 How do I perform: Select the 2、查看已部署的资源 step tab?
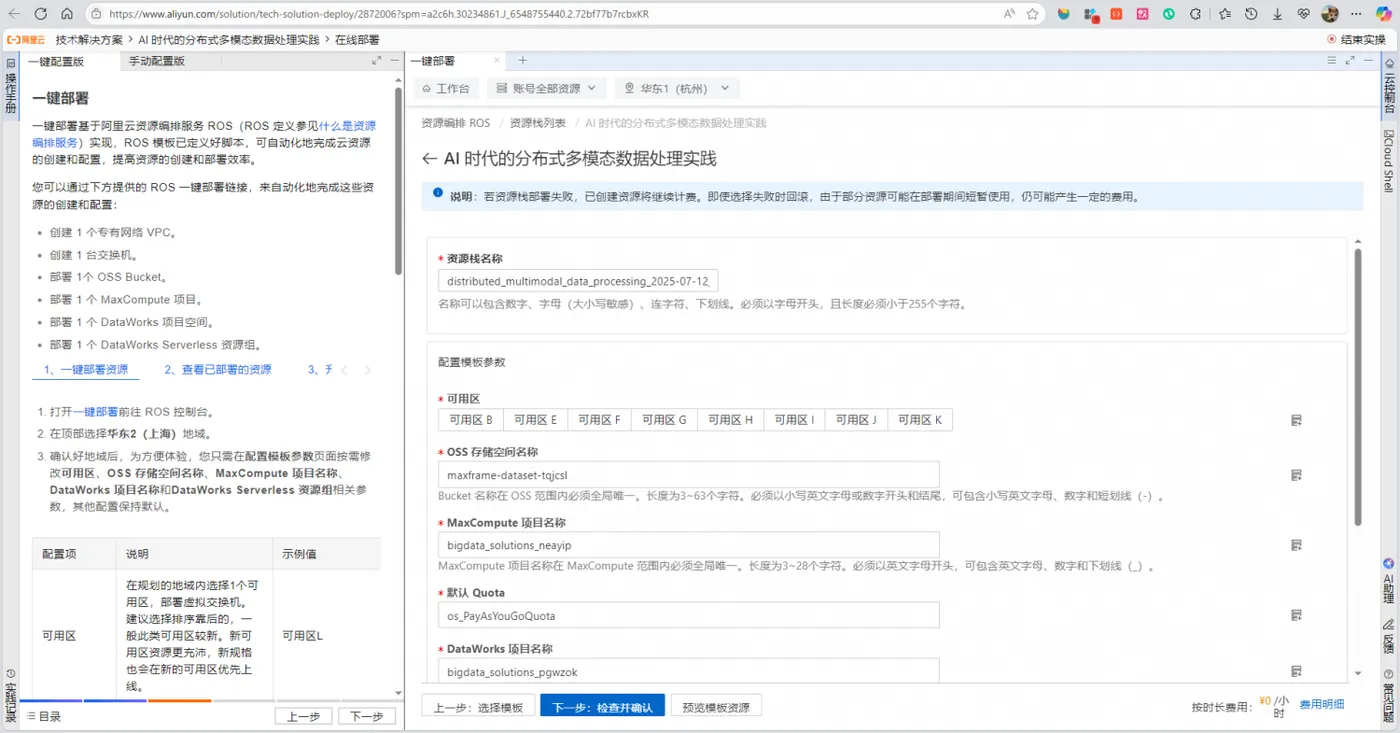pos(218,369)
